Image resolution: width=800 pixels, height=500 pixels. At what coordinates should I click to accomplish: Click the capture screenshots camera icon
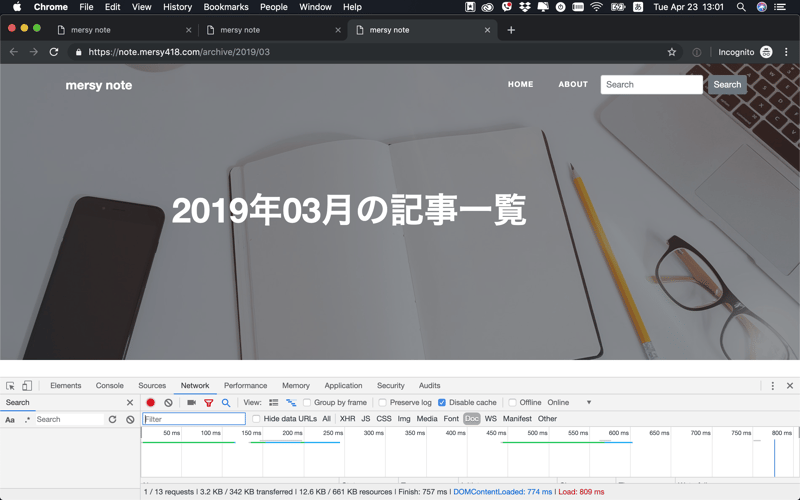coord(191,403)
